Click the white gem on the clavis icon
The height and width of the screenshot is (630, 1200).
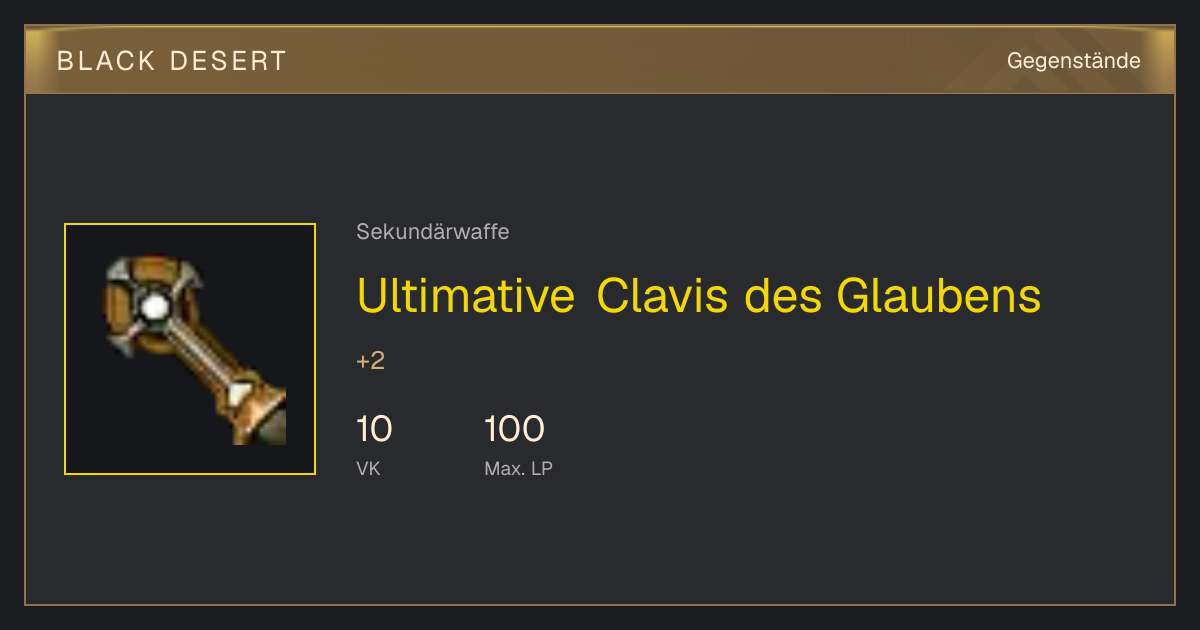point(153,307)
